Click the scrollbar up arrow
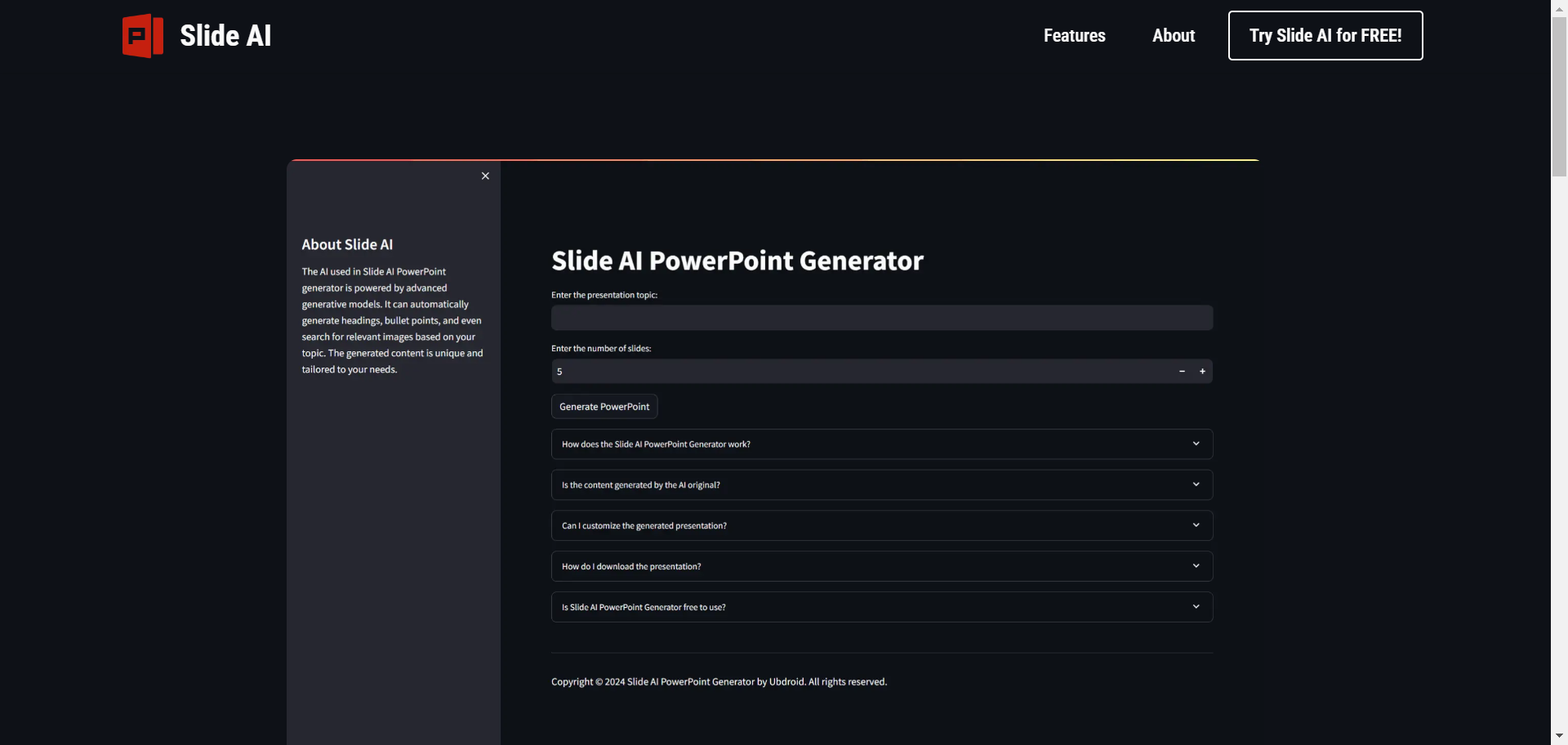 coord(1559,7)
